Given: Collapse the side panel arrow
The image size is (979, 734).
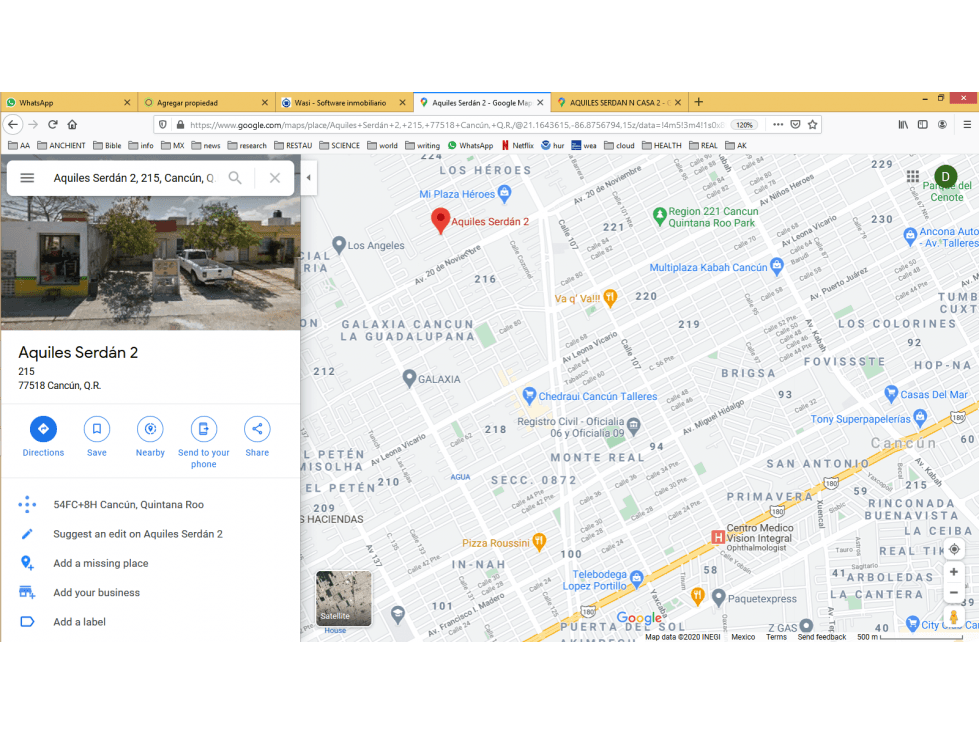Looking at the screenshot, I should pyautogui.click(x=308, y=177).
